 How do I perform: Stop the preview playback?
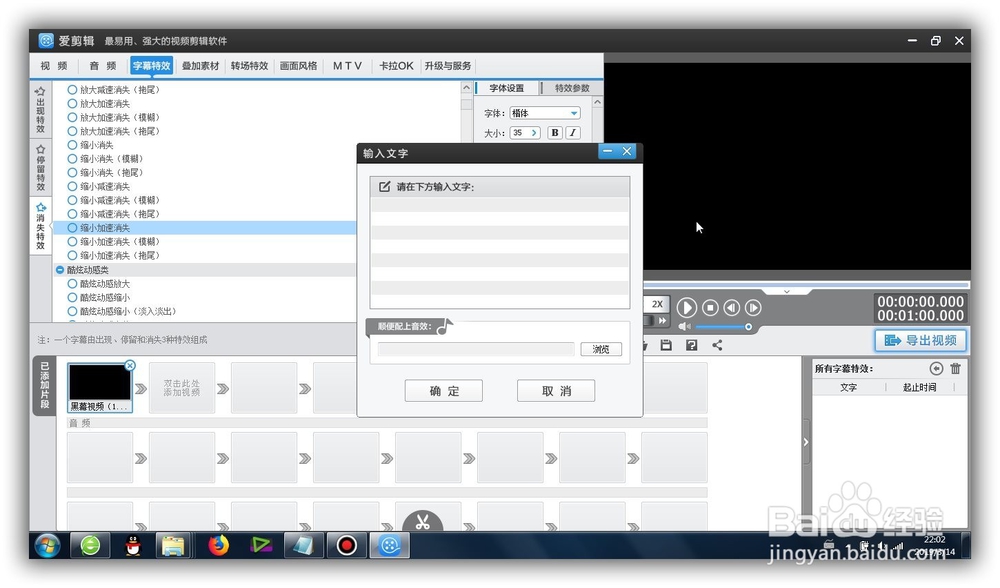coord(710,307)
